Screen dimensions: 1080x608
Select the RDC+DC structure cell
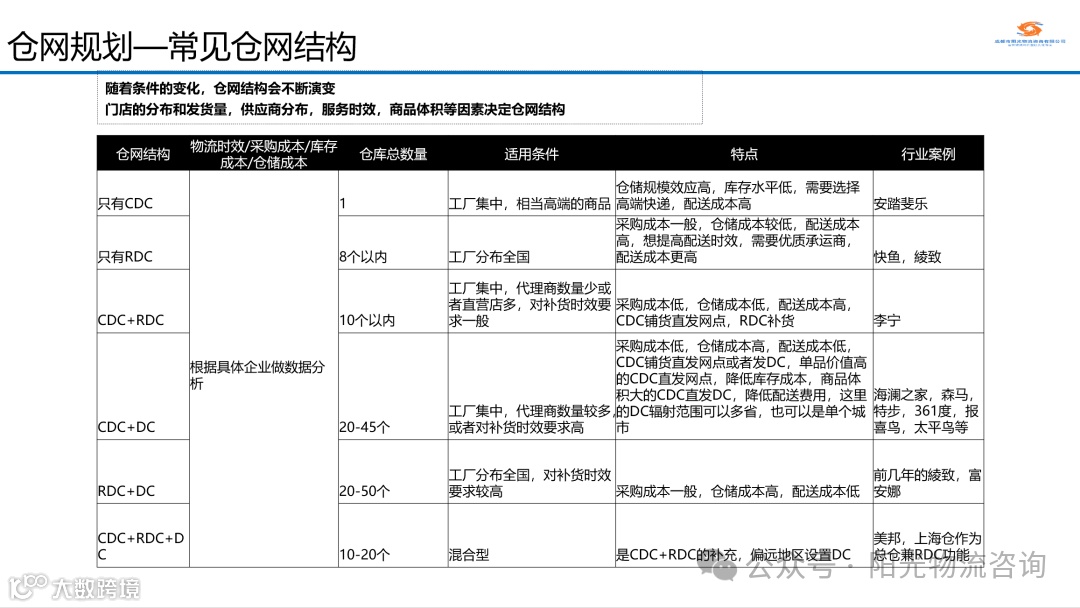coord(143,472)
